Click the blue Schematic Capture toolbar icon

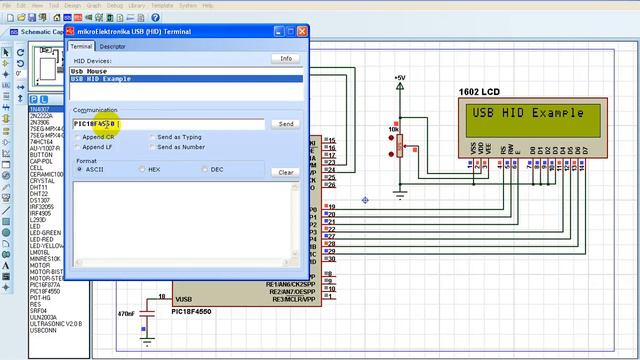coord(67,18)
